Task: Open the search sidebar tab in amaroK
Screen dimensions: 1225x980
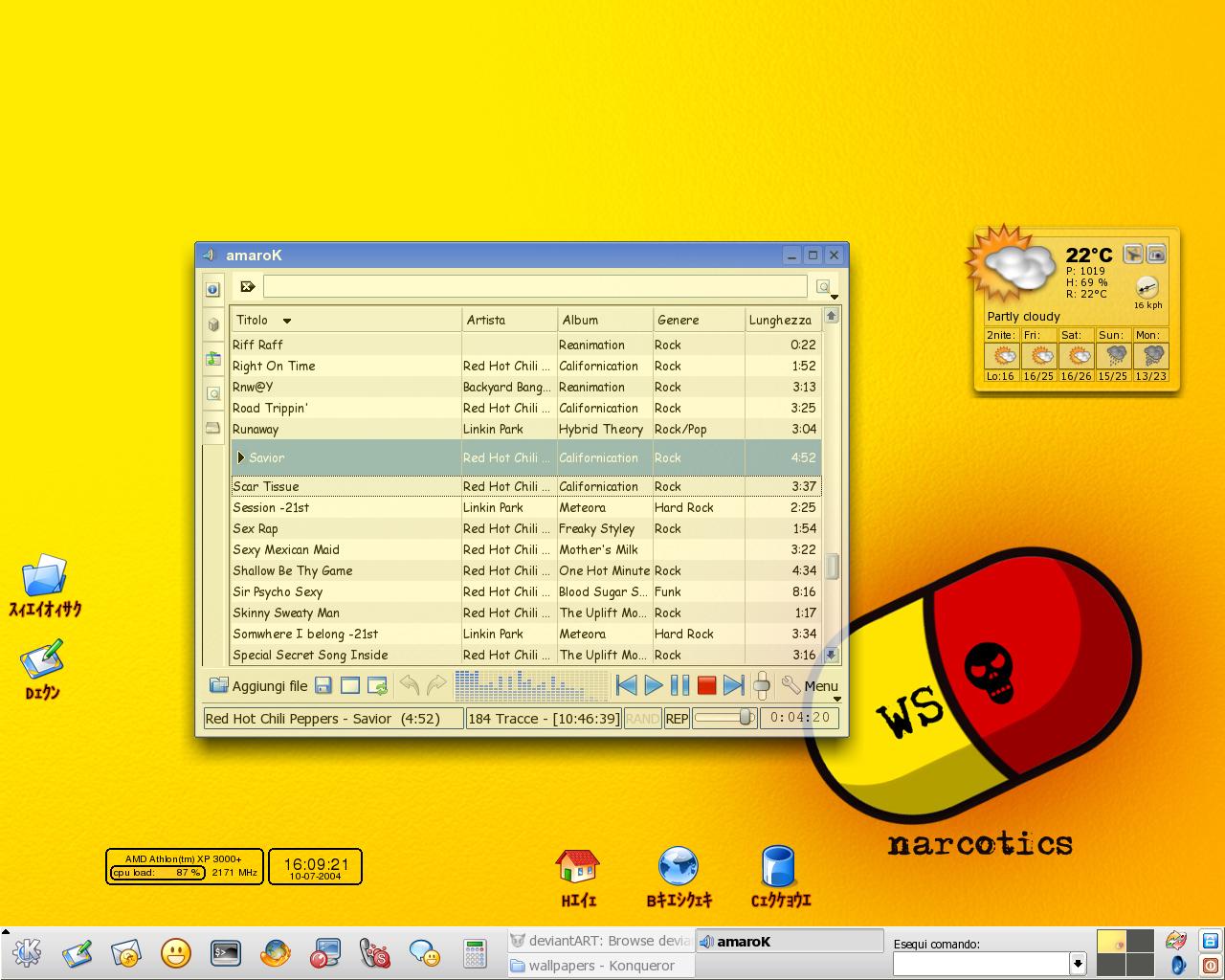Action: tap(212, 393)
